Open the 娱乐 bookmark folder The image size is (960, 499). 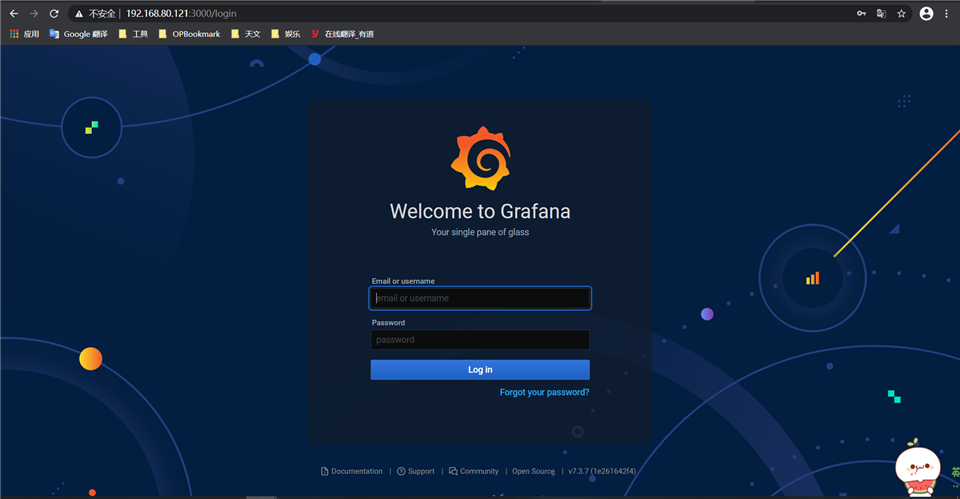(x=285, y=34)
